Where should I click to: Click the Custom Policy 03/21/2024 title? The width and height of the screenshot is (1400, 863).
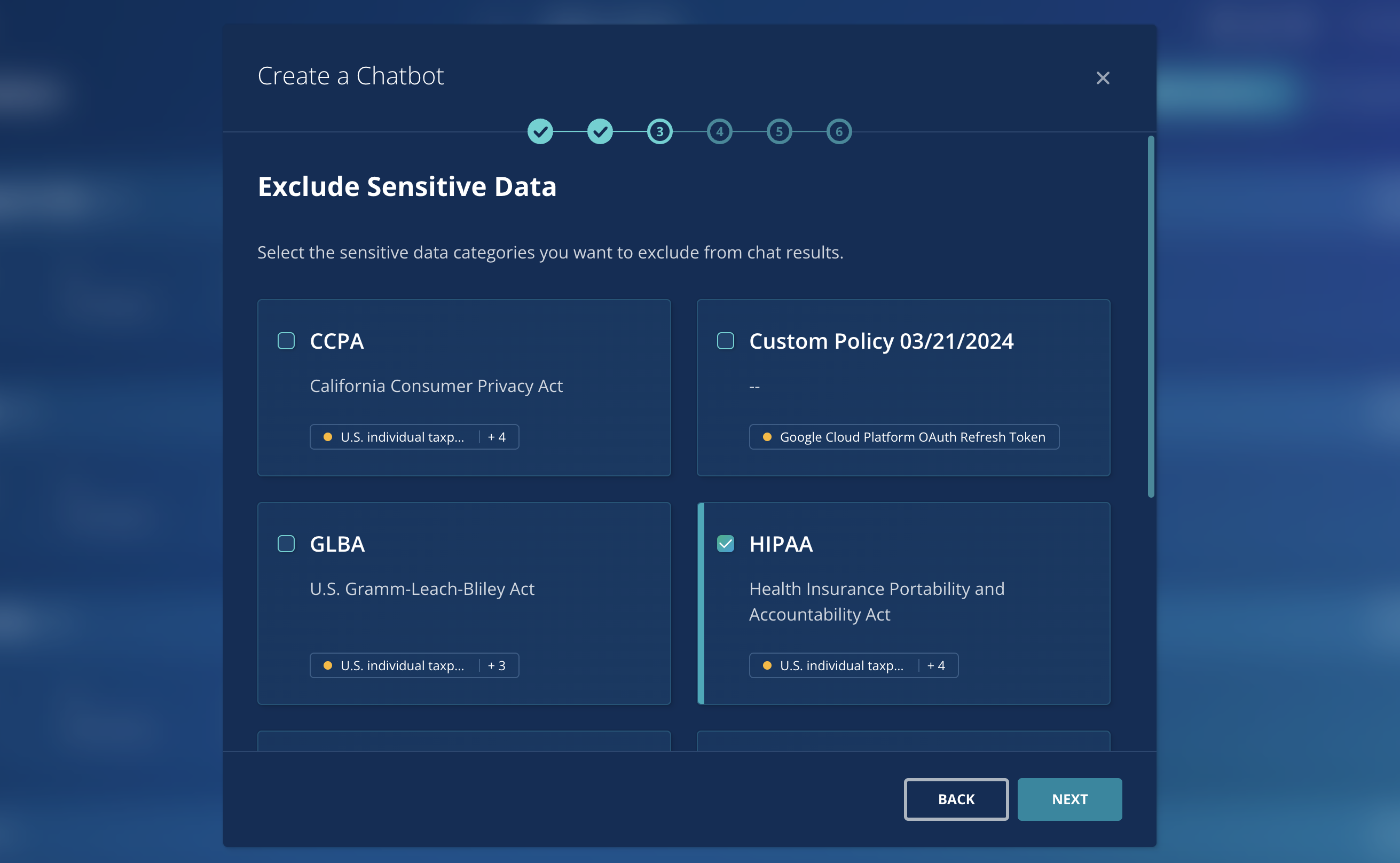[x=881, y=341]
